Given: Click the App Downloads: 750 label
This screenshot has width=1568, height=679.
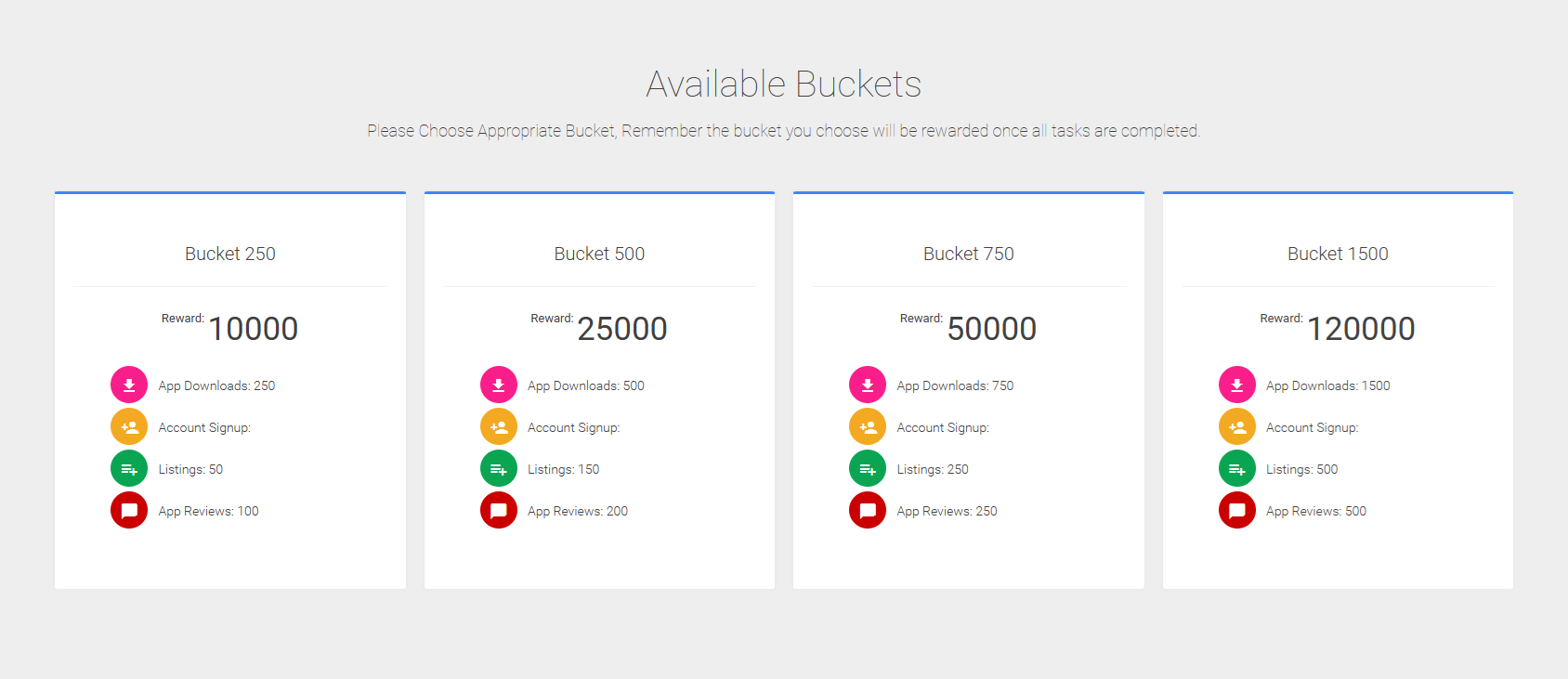Looking at the screenshot, I should point(955,385).
